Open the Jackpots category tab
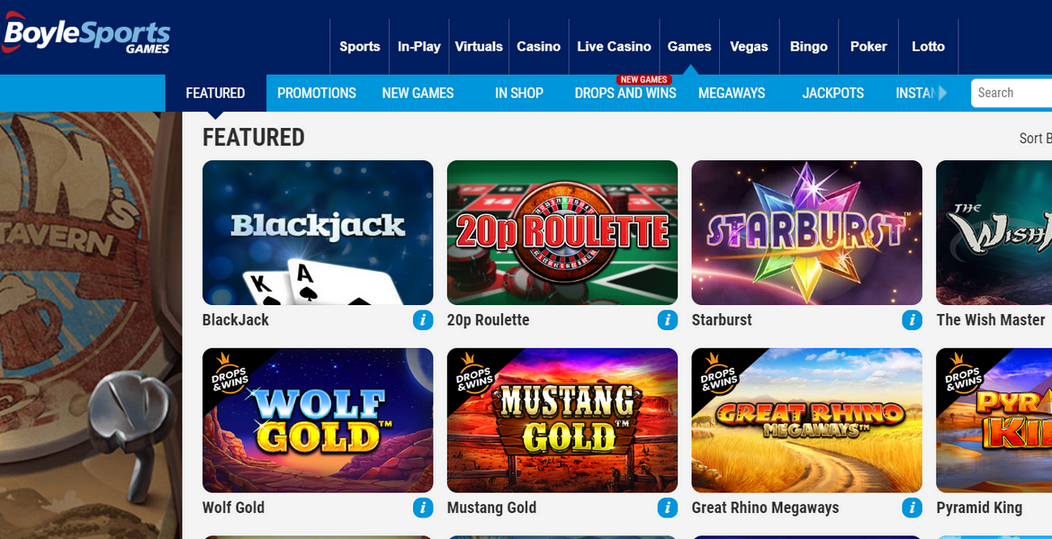Image resolution: width=1052 pixels, height=539 pixels. tap(833, 93)
